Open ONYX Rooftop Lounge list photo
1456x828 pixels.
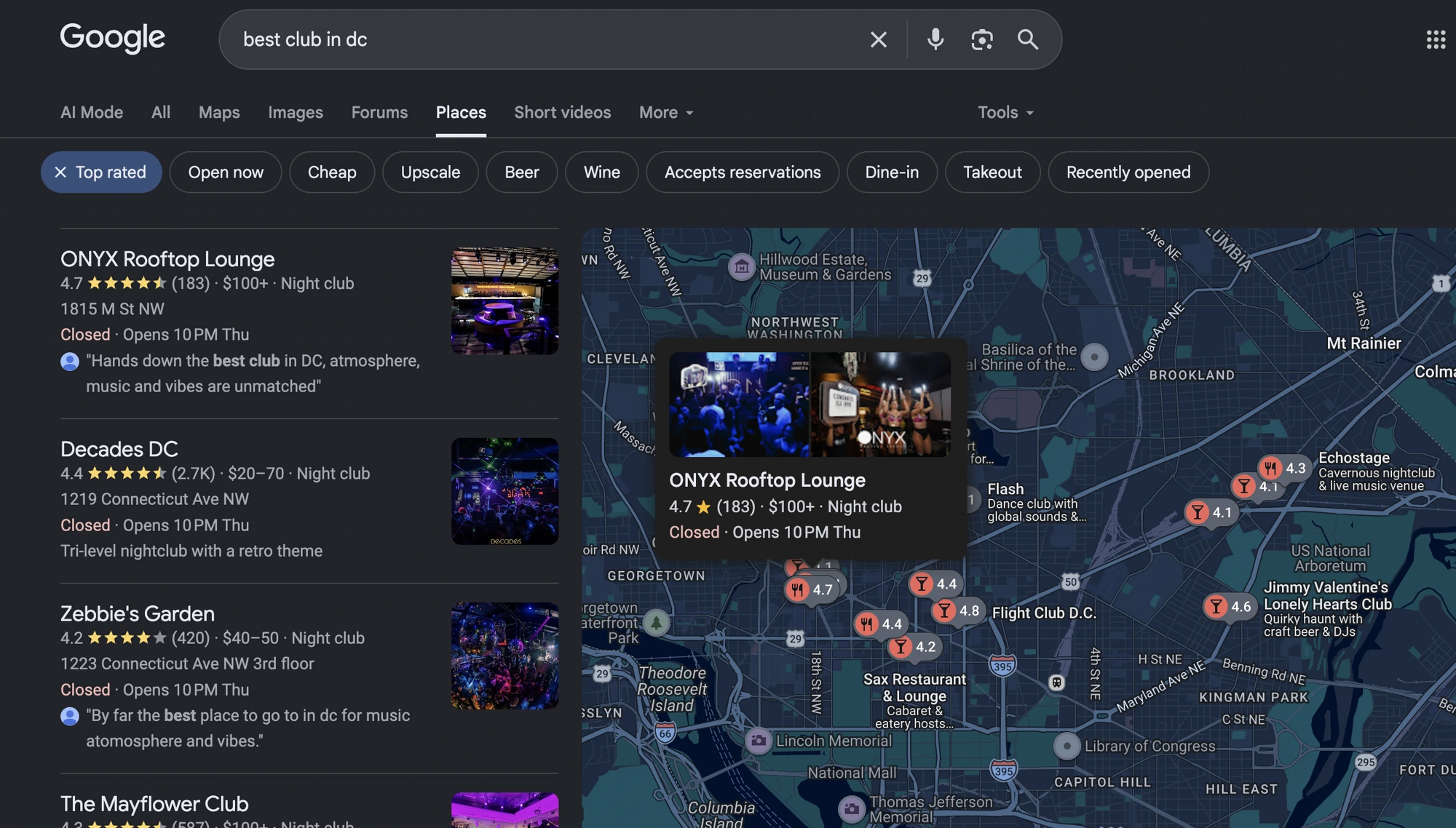[x=505, y=301]
